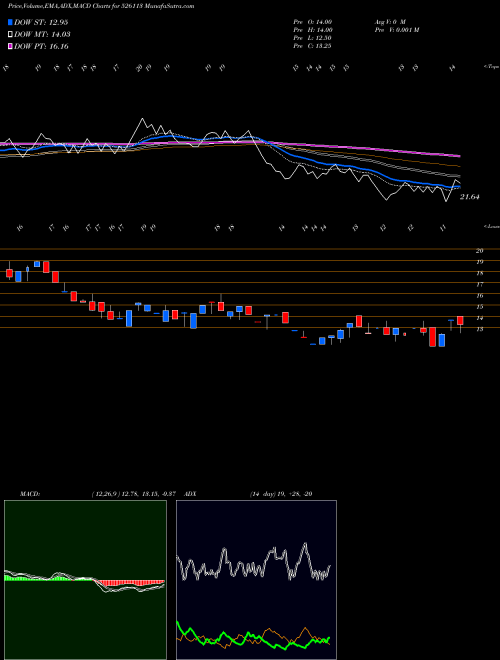The height and width of the screenshot is (660, 500).
Task: Select the DOW ST value label
Action: [x=41, y=22]
